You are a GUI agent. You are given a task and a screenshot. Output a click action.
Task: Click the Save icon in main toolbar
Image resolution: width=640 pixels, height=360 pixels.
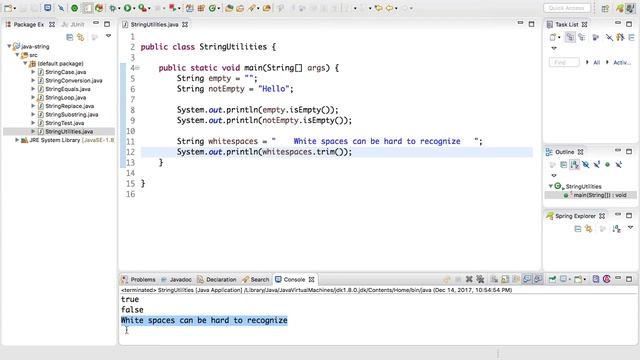pyautogui.click(x=24, y=8)
